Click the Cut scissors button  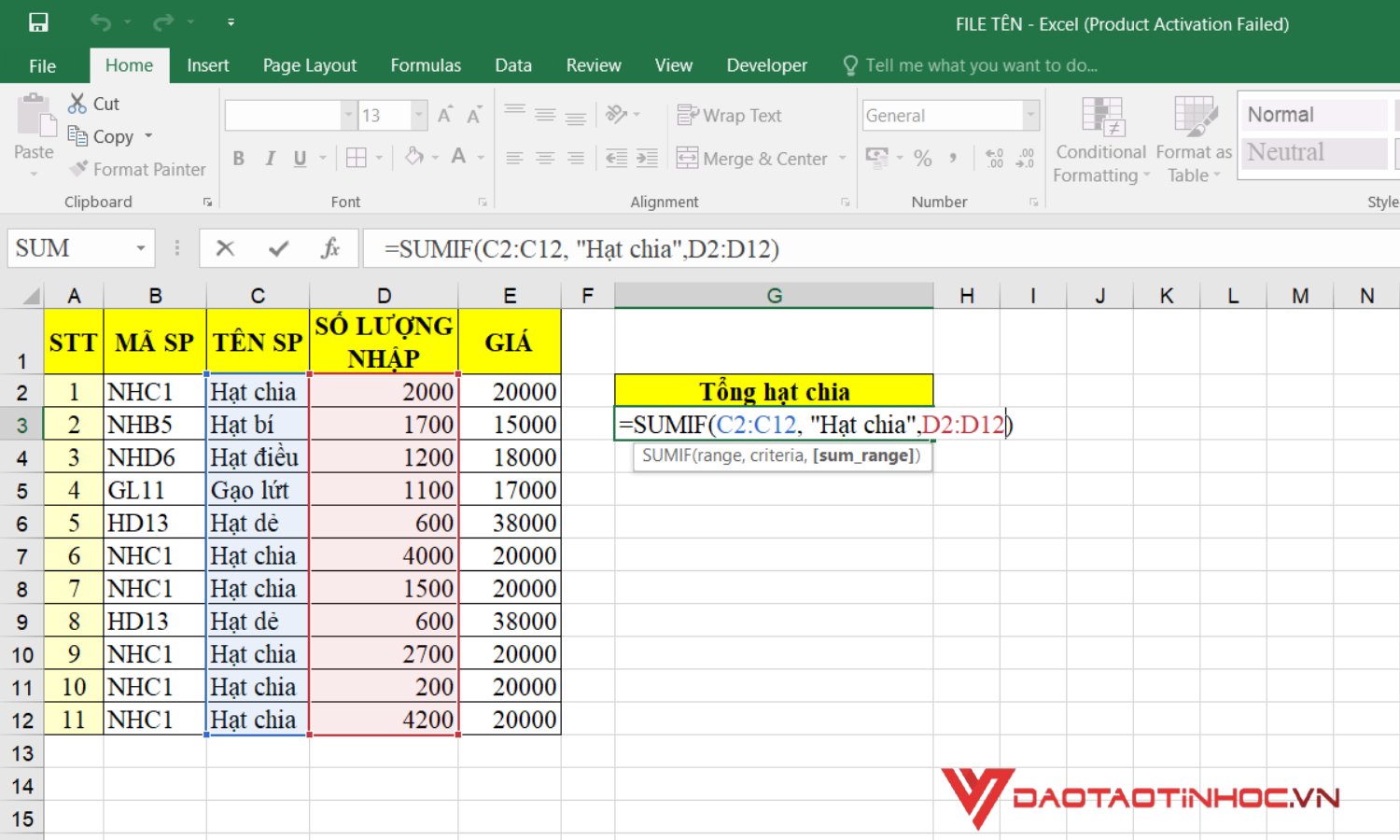point(94,104)
